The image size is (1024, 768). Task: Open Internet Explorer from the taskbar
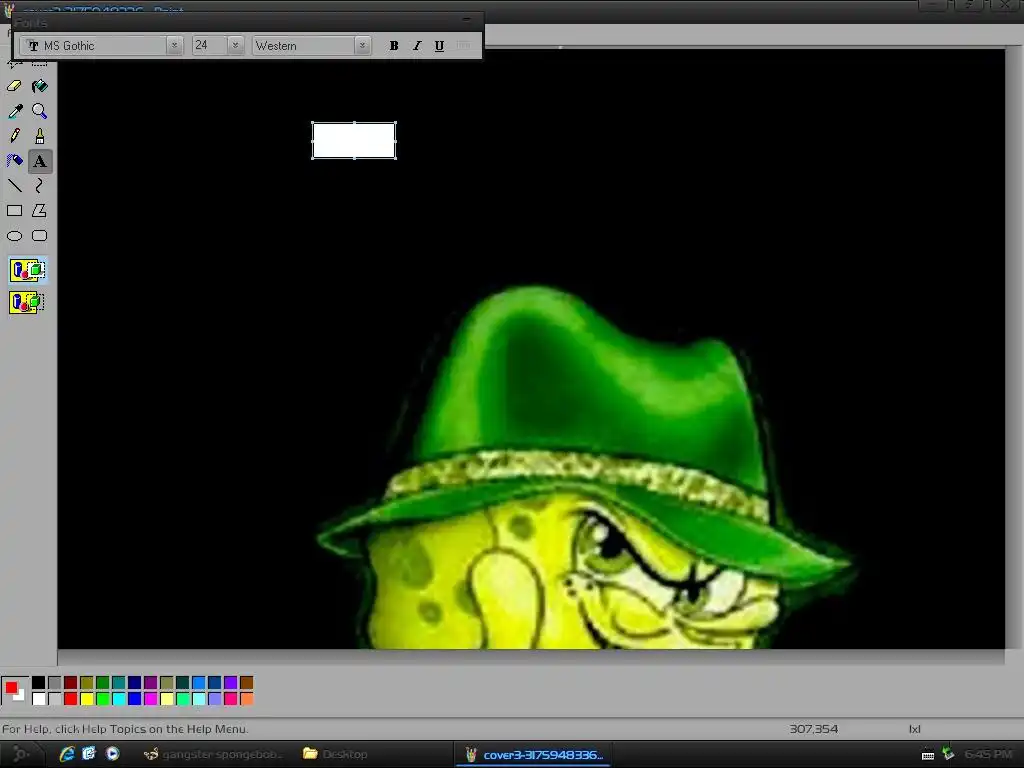(67, 754)
